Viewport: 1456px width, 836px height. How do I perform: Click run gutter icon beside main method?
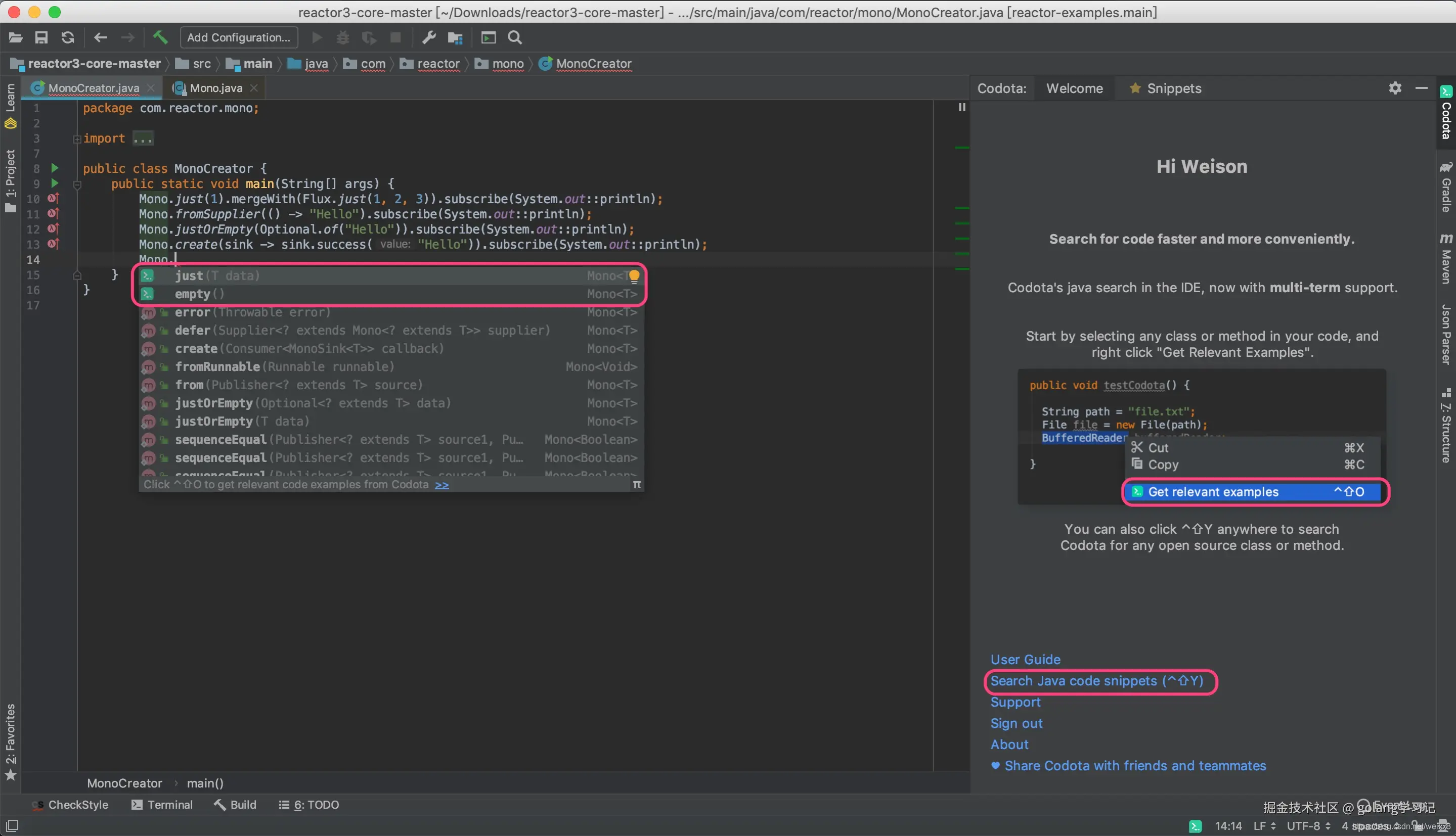[x=55, y=183]
